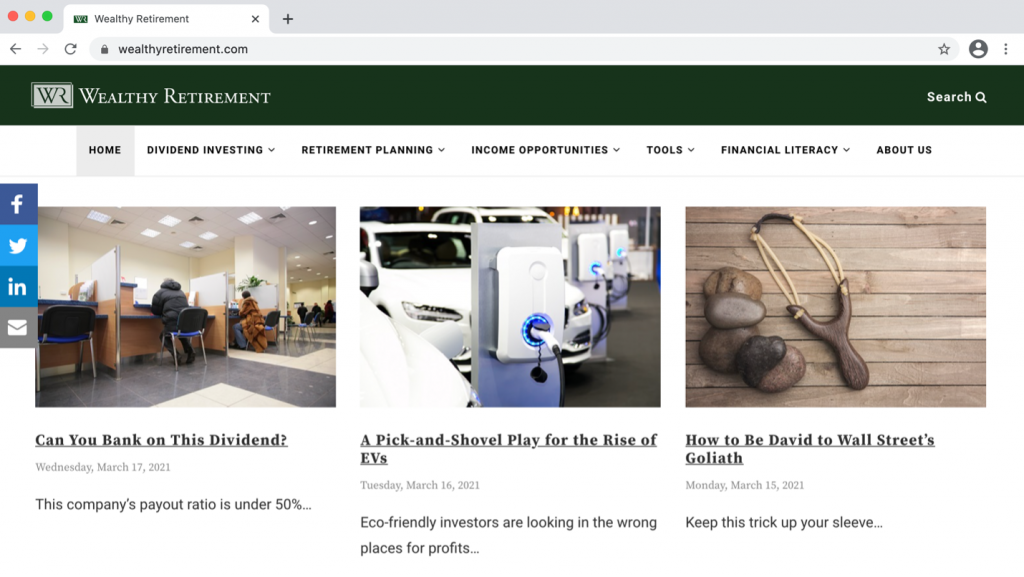Click the Wealthy Retirement WR logo
Image resolution: width=1024 pixels, height=577 pixels.
click(52, 96)
